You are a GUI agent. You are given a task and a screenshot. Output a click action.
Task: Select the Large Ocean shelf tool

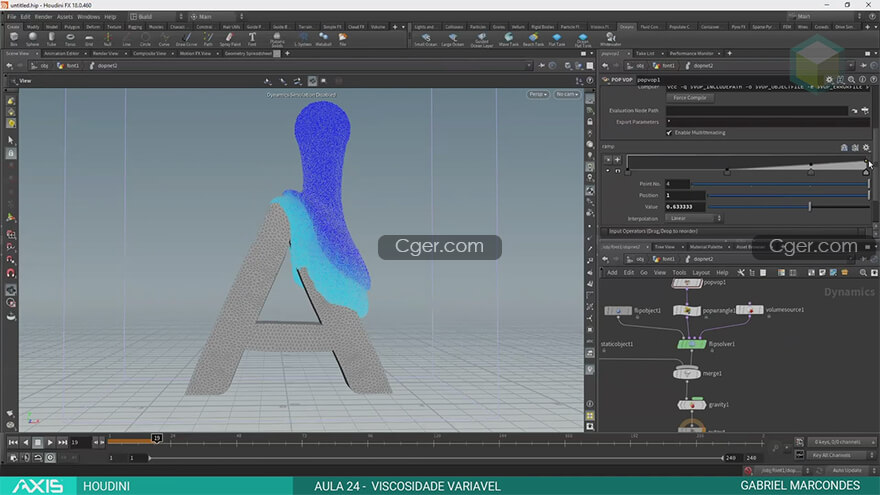click(x=452, y=39)
